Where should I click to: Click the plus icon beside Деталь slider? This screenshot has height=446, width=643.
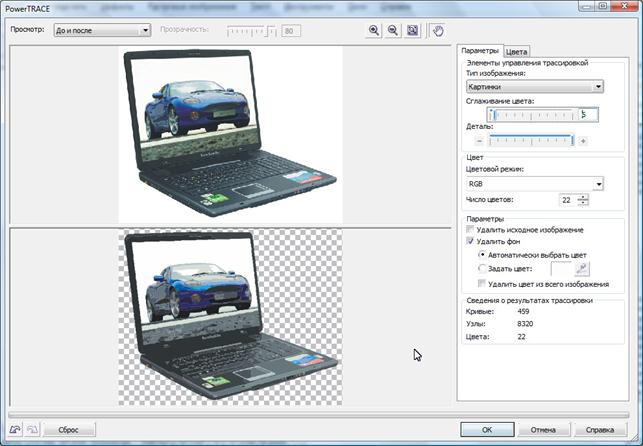pos(583,141)
